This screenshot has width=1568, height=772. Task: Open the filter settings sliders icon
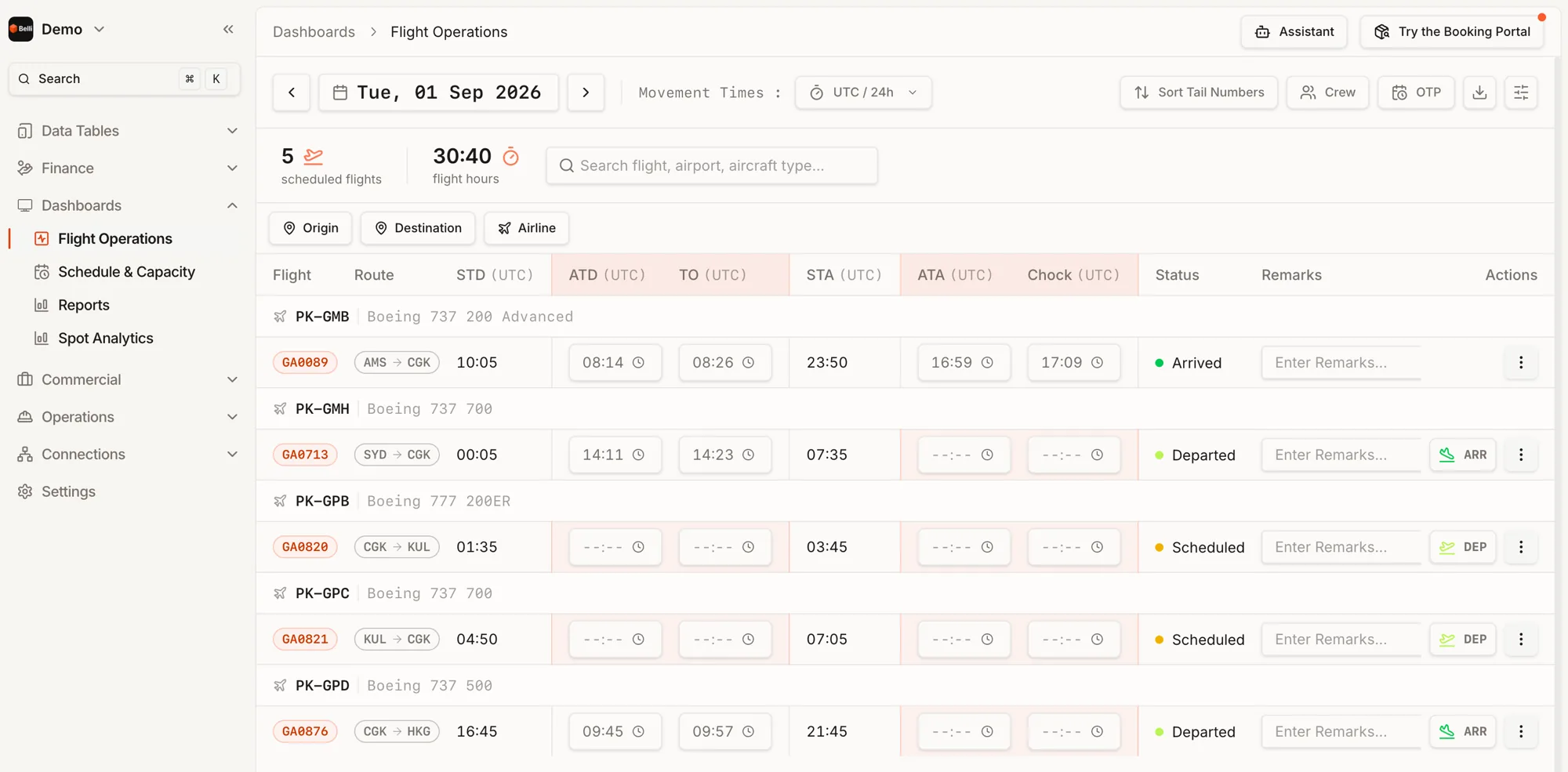pos(1521,92)
